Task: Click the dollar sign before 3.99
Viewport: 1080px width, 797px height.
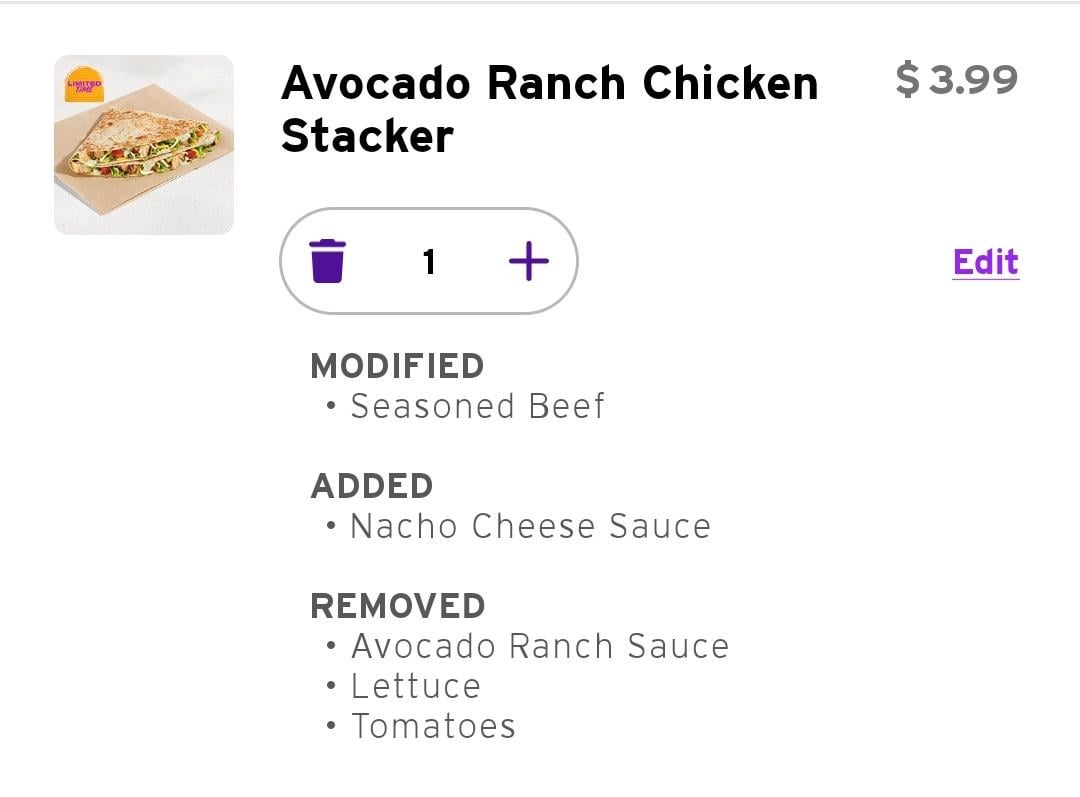Action: click(x=907, y=79)
